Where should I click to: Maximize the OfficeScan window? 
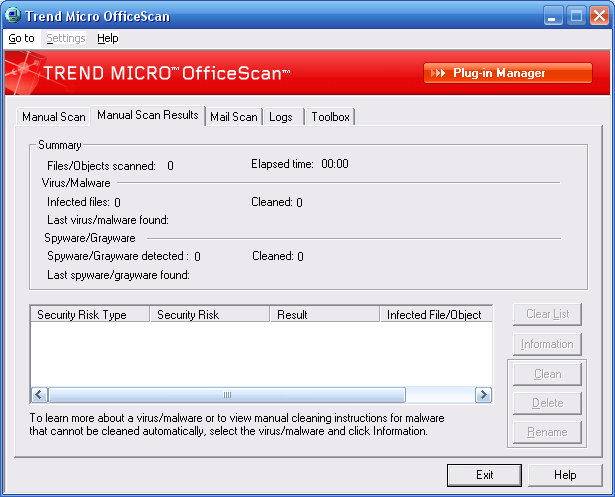coord(576,16)
